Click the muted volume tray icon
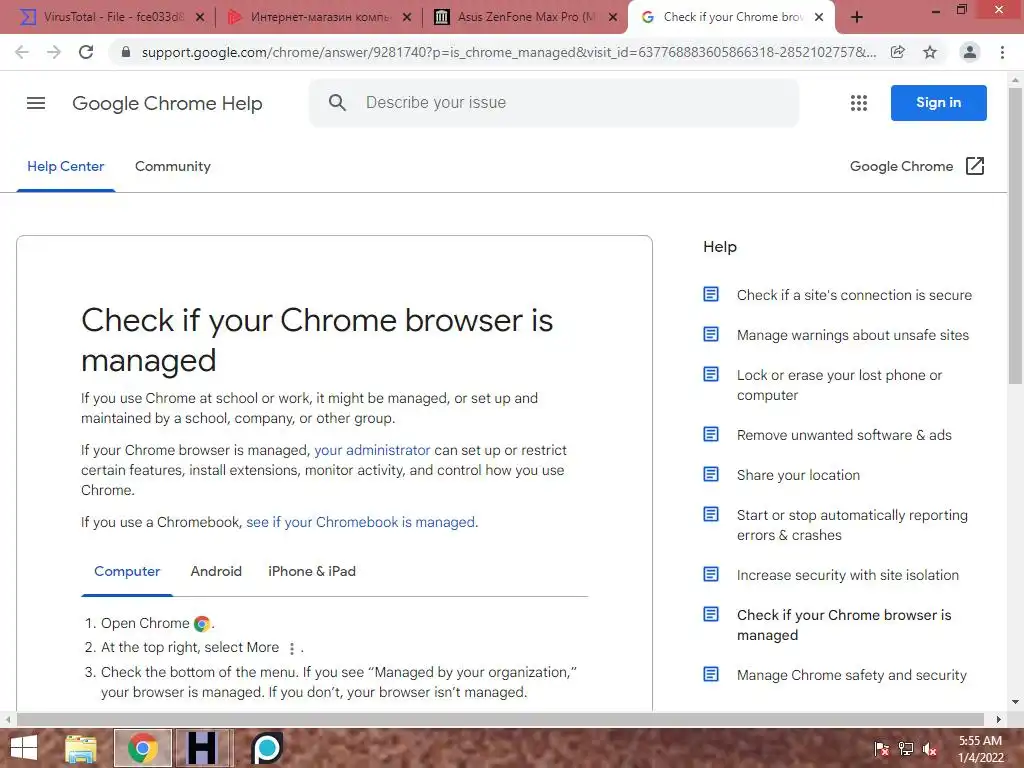The height and width of the screenshot is (768, 1024). 929,749
